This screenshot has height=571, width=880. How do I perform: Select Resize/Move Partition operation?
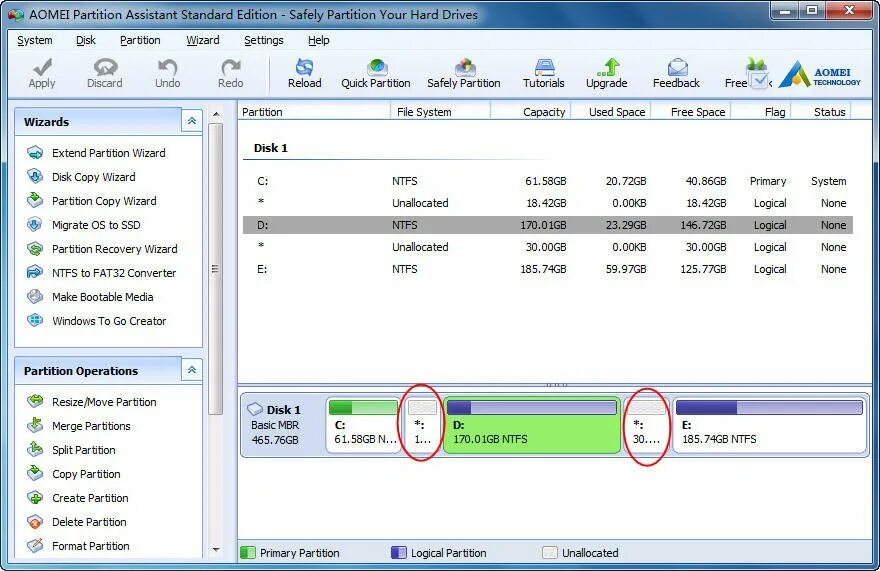click(x=104, y=402)
